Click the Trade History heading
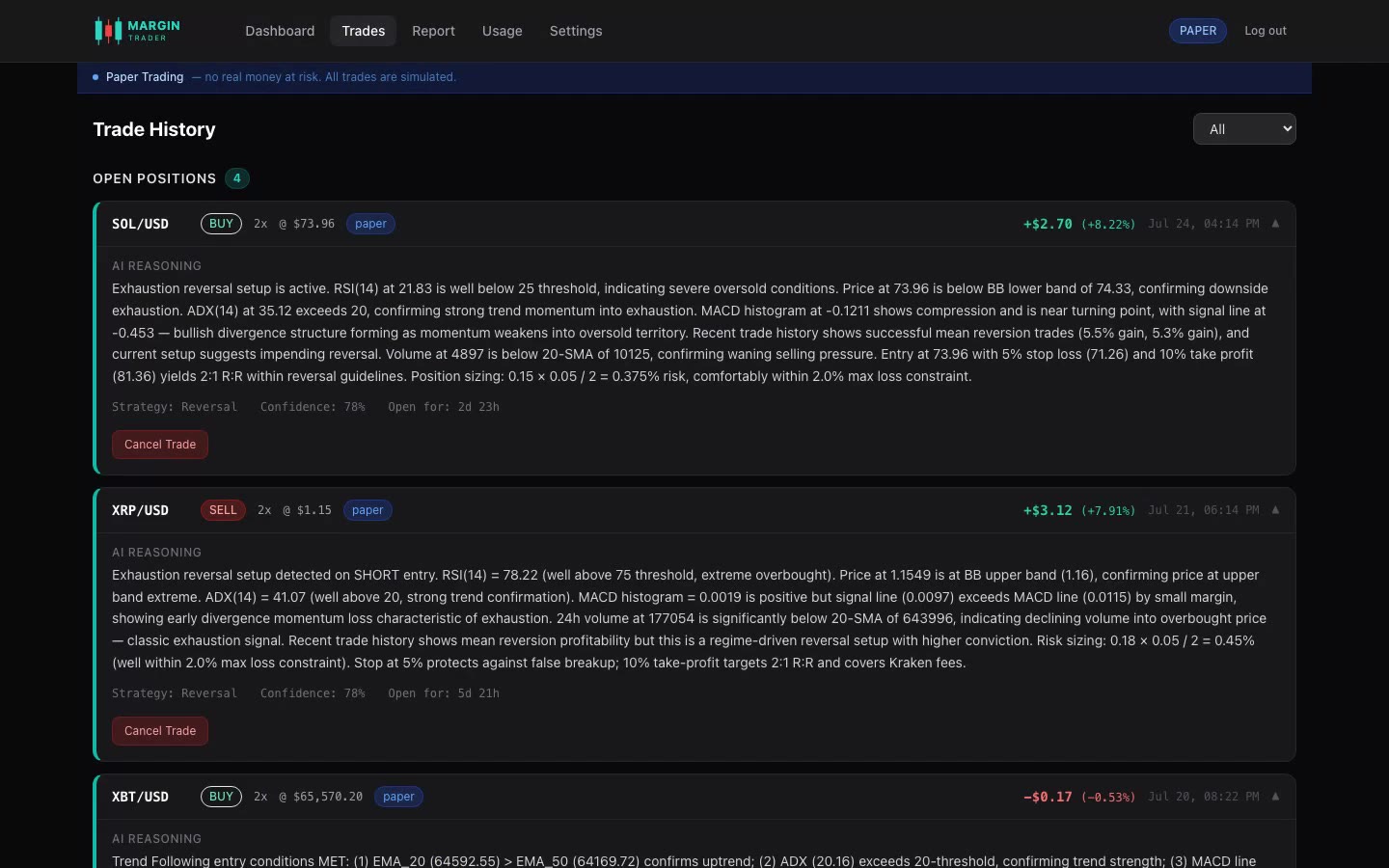The width and height of the screenshot is (1389, 868). [154, 129]
